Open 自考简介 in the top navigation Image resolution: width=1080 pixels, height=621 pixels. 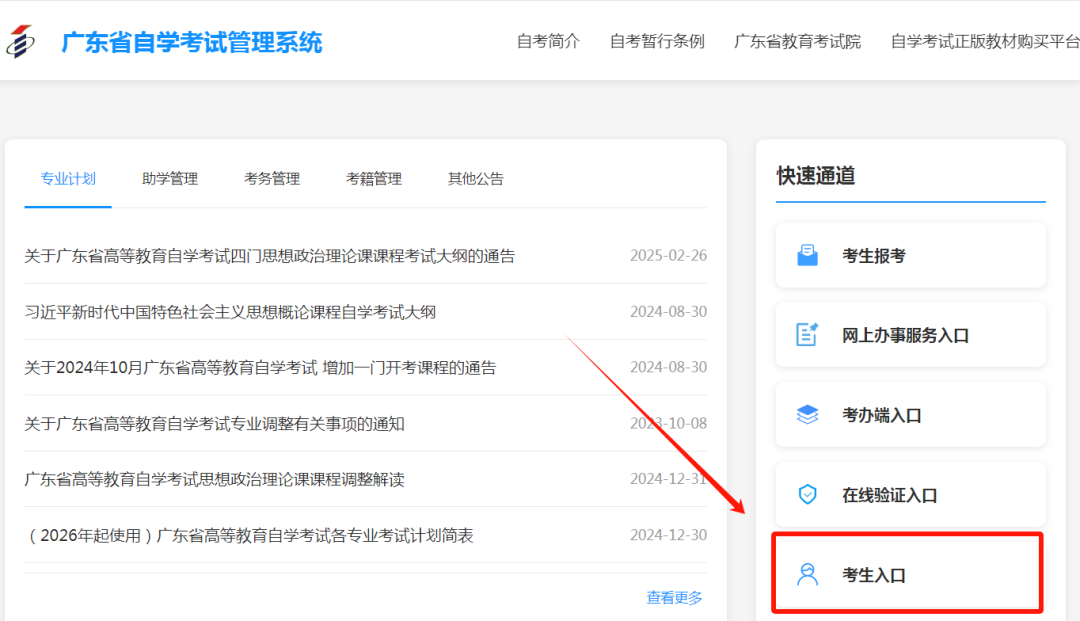(548, 42)
